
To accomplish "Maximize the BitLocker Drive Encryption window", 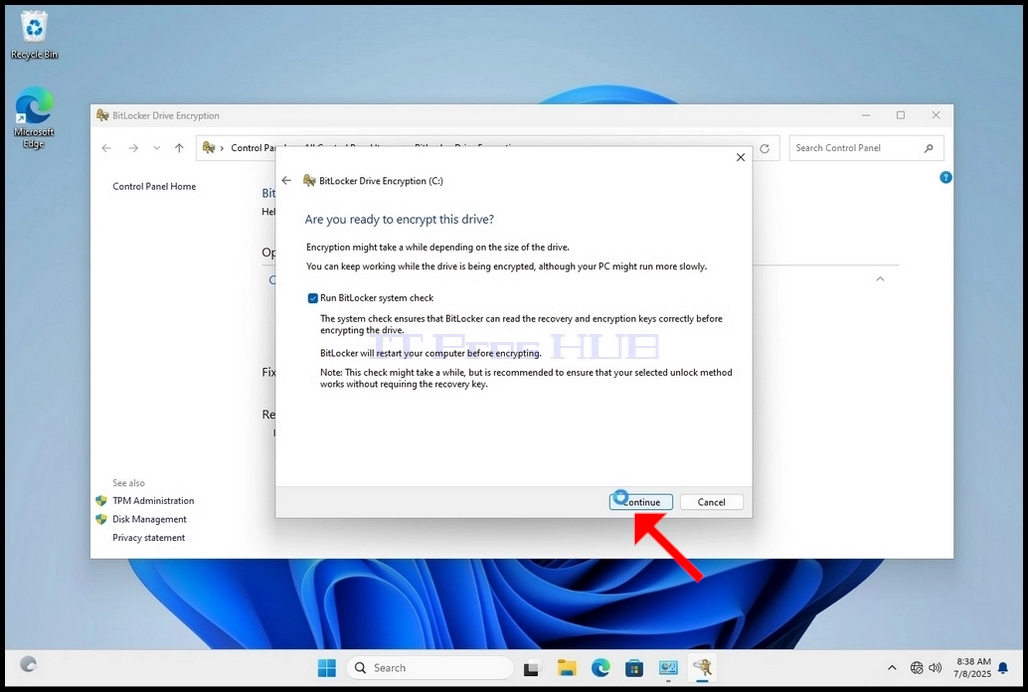I will pyautogui.click(x=901, y=115).
